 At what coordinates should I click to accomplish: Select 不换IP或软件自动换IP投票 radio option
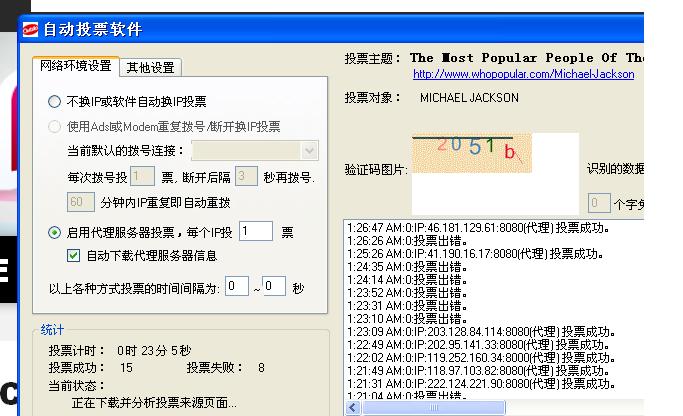click(x=54, y=102)
